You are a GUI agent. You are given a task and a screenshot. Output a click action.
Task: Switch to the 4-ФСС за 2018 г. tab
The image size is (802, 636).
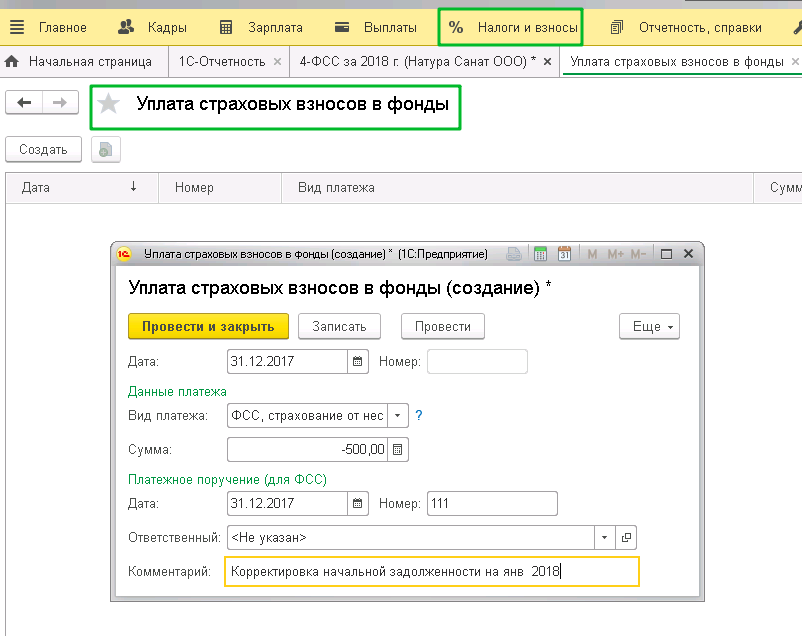pyautogui.click(x=417, y=62)
